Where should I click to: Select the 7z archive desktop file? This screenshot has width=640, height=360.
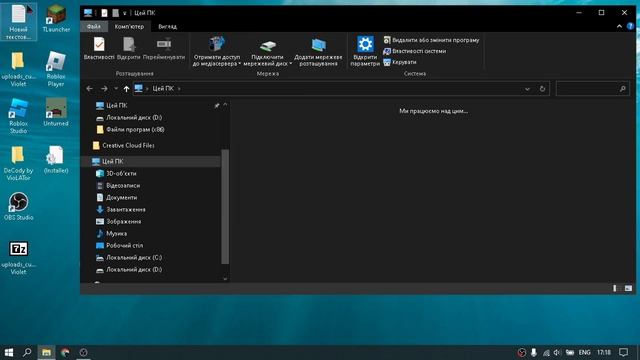pyautogui.click(x=18, y=258)
